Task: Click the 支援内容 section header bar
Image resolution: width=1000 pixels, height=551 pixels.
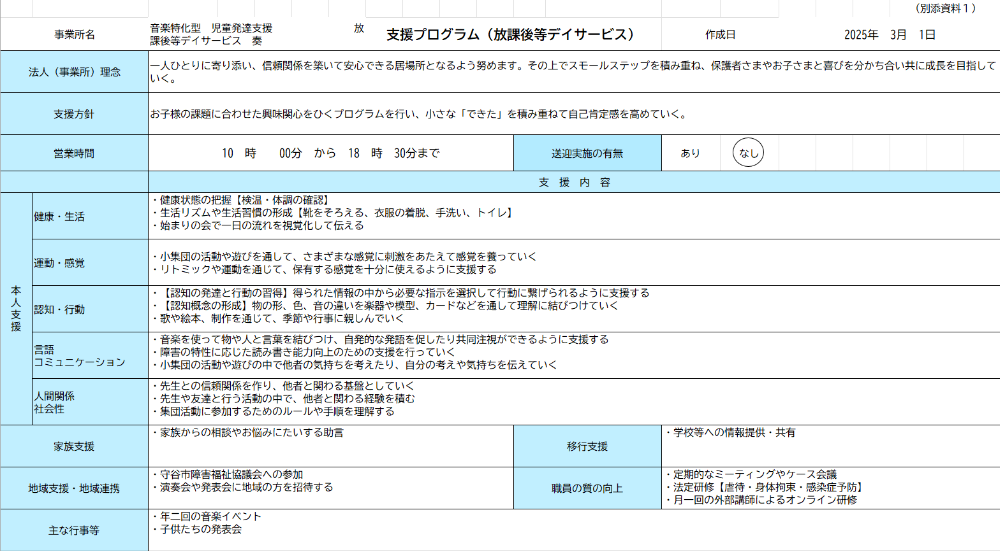Action: click(x=574, y=183)
